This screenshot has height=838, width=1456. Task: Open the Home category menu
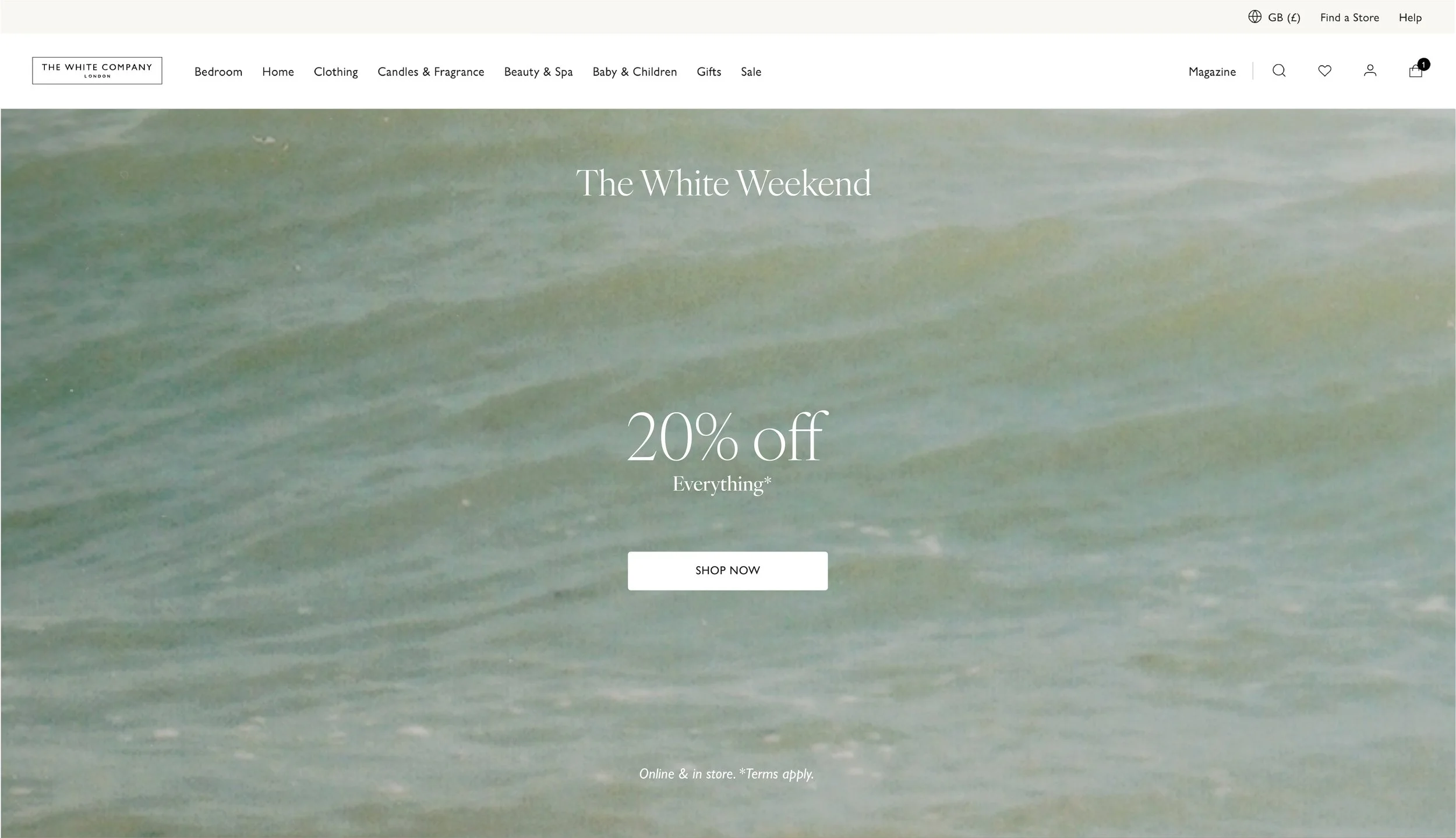click(x=278, y=72)
